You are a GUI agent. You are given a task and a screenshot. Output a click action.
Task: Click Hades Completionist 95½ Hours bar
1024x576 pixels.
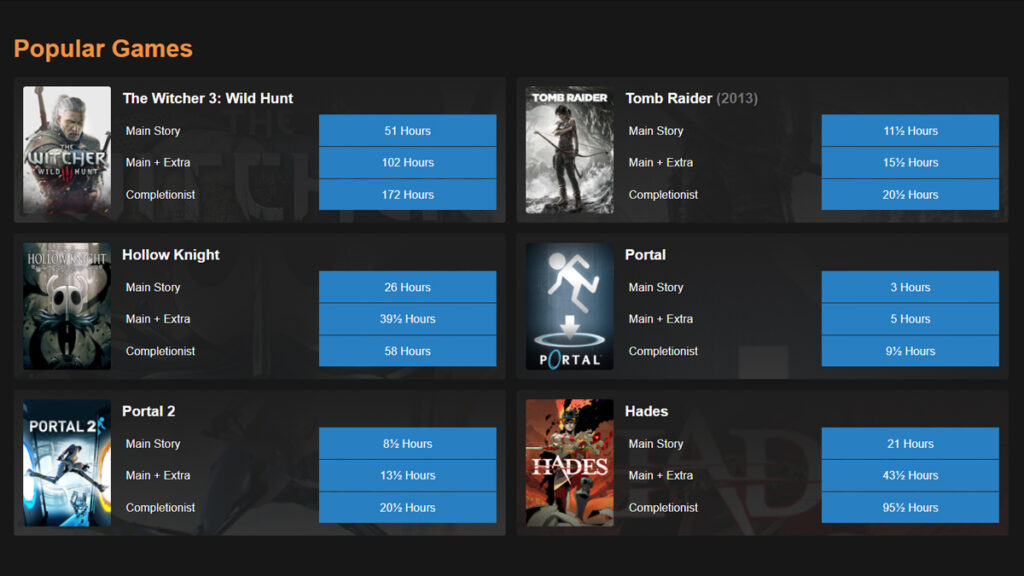(x=910, y=507)
